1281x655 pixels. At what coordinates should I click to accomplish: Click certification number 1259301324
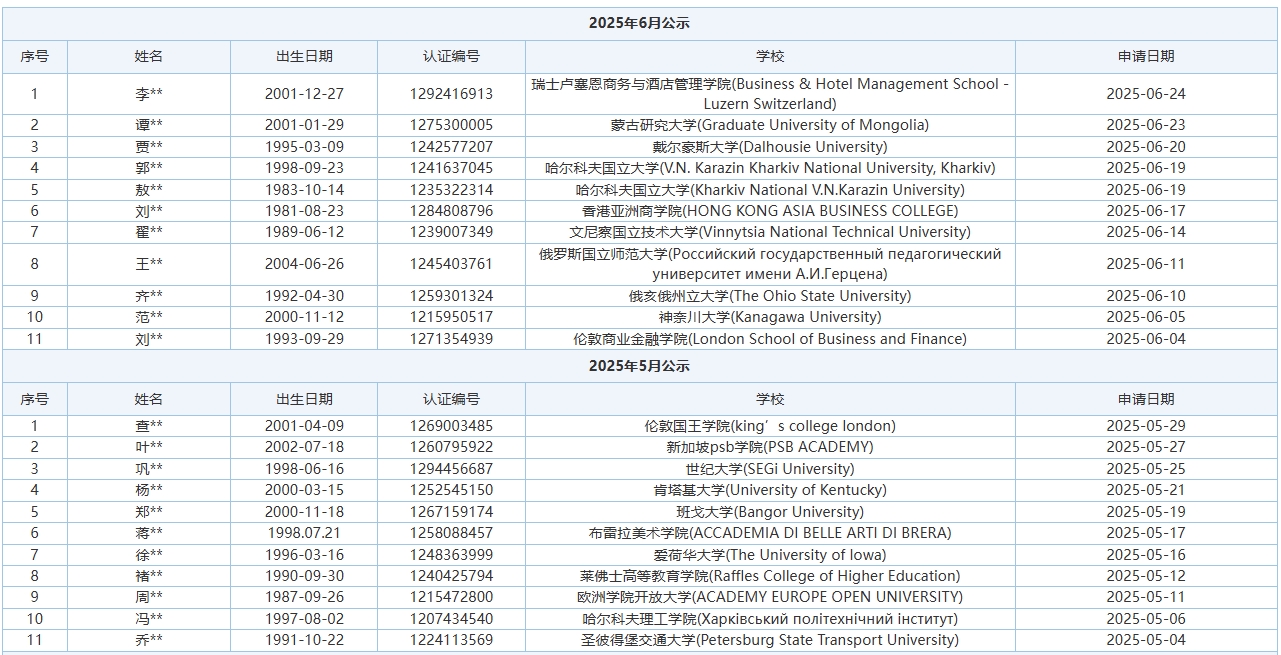451,296
